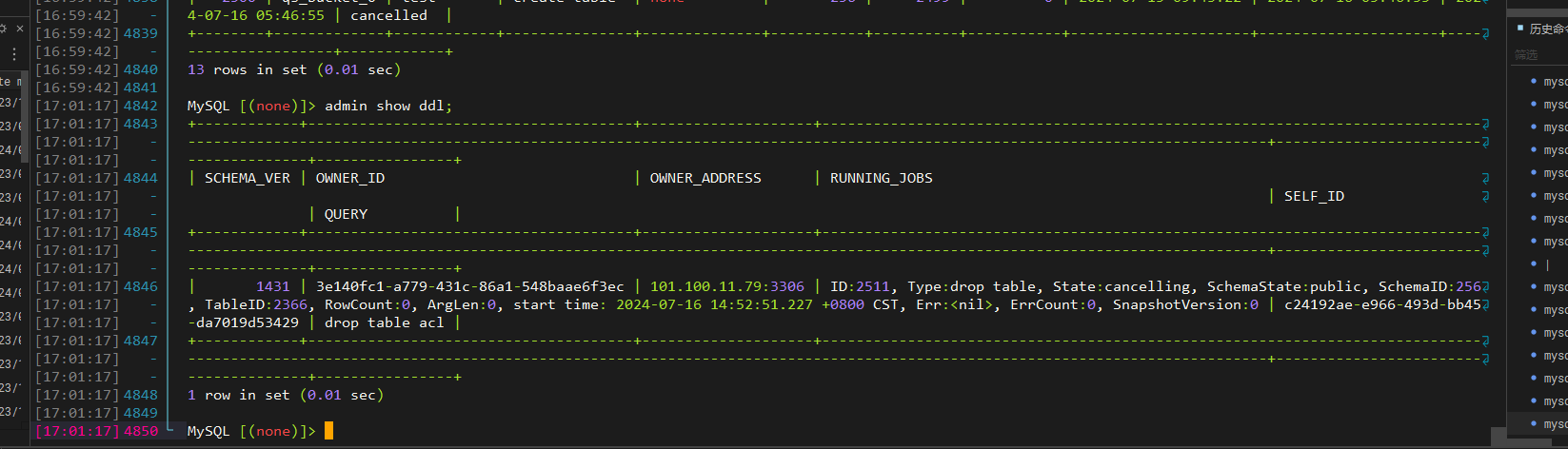Click the wrap icon after SchemaID:256
Viewport: 1568px width, 449px height.
(x=1485, y=286)
